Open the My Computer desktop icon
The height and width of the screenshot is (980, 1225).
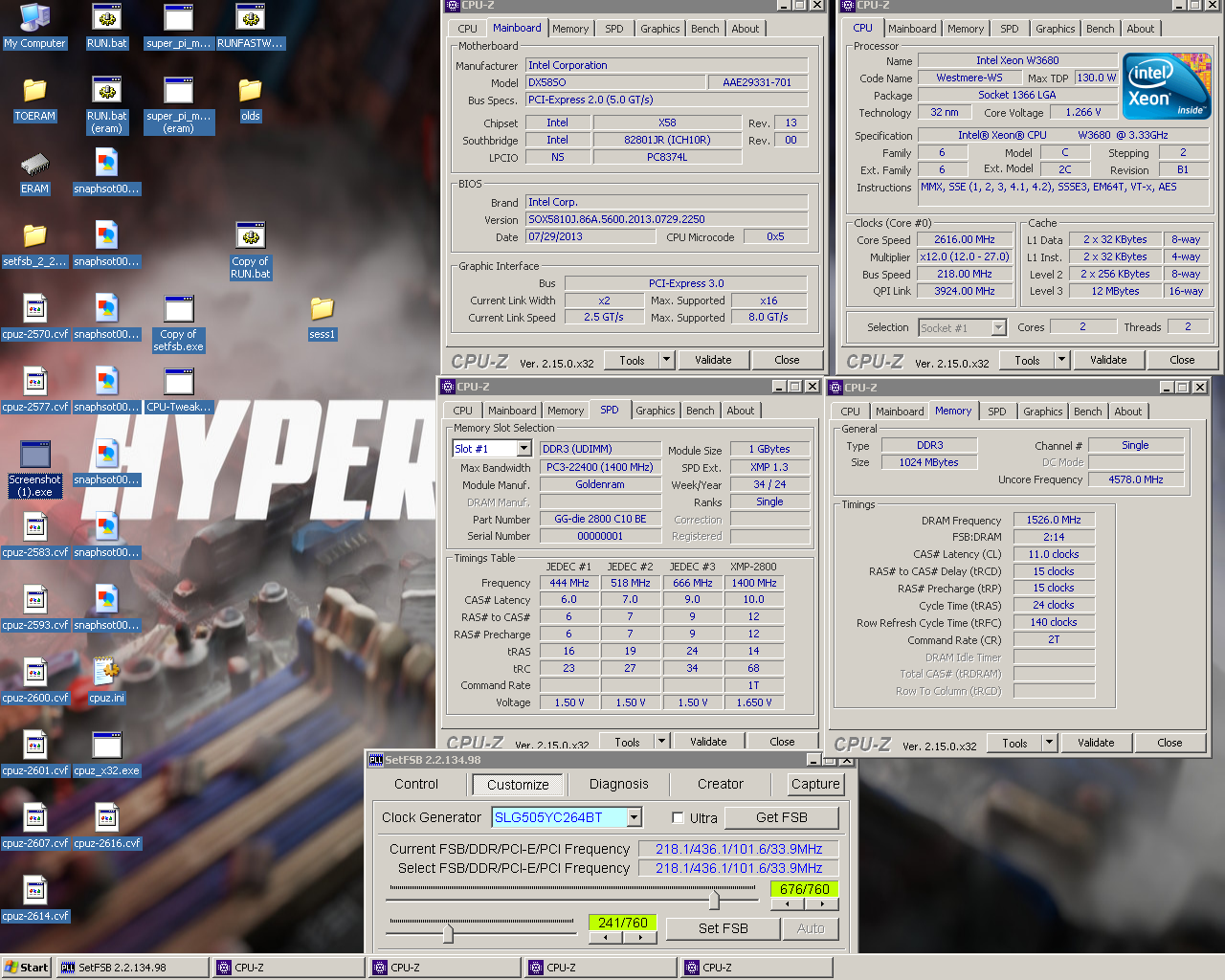[x=35, y=26]
